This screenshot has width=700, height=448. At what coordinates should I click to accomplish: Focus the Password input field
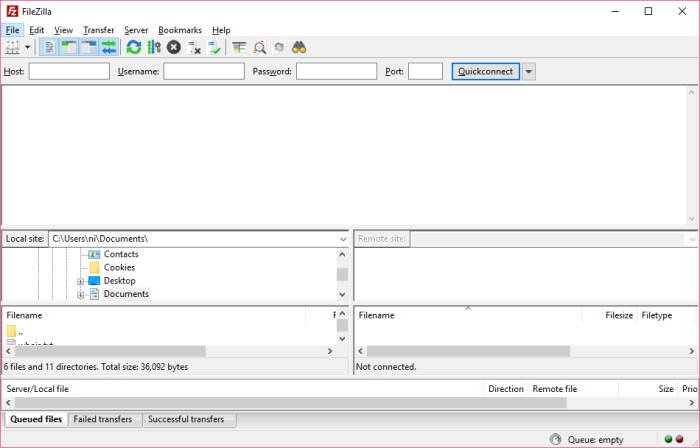point(337,71)
